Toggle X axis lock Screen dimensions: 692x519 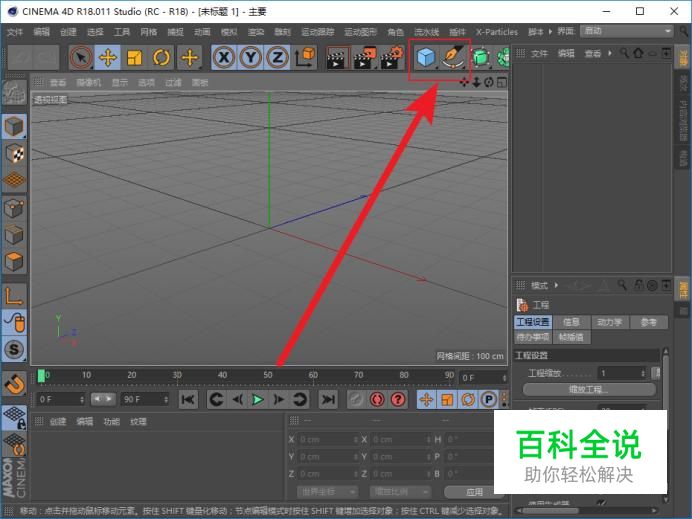click(x=224, y=58)
